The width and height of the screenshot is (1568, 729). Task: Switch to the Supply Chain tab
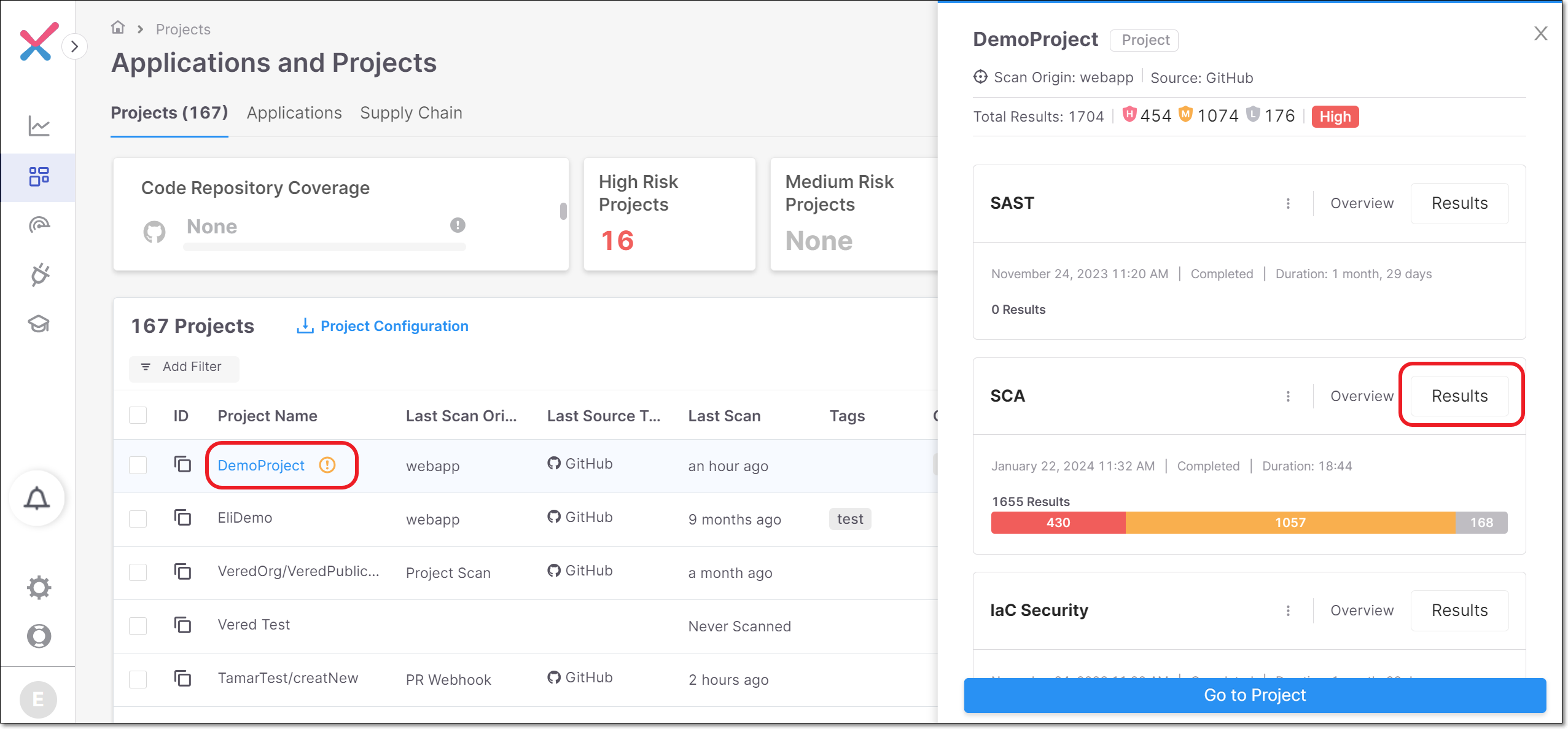[411, 113]
